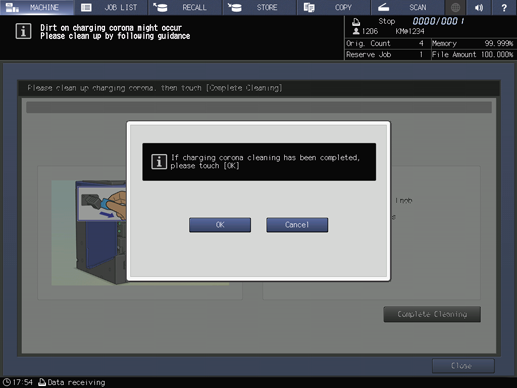517x388 pixels.
Task: Switch to the JOB LIST tab
Action: pos(111,7)
